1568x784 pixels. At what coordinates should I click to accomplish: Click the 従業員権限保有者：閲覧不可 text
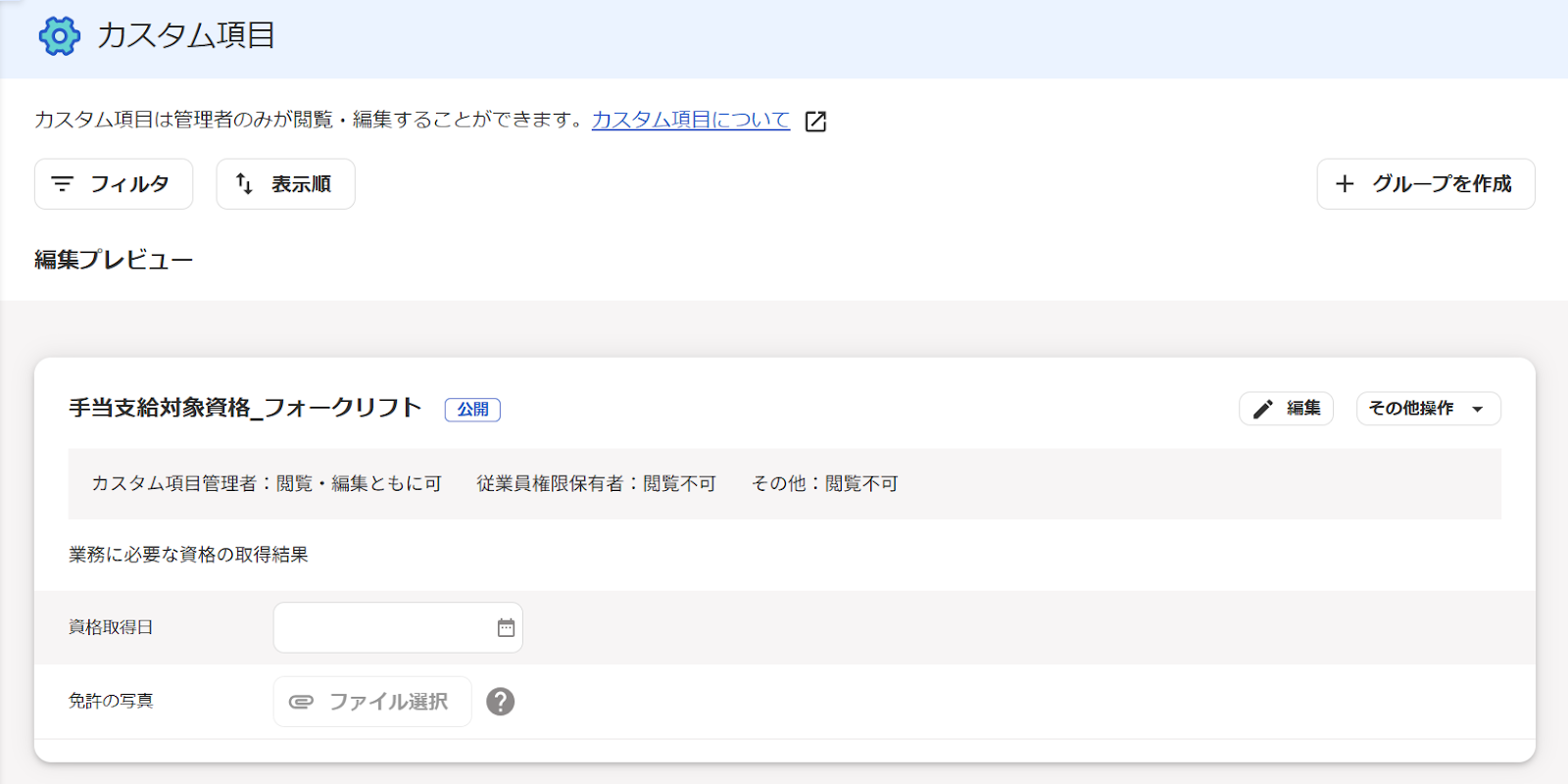597,484
